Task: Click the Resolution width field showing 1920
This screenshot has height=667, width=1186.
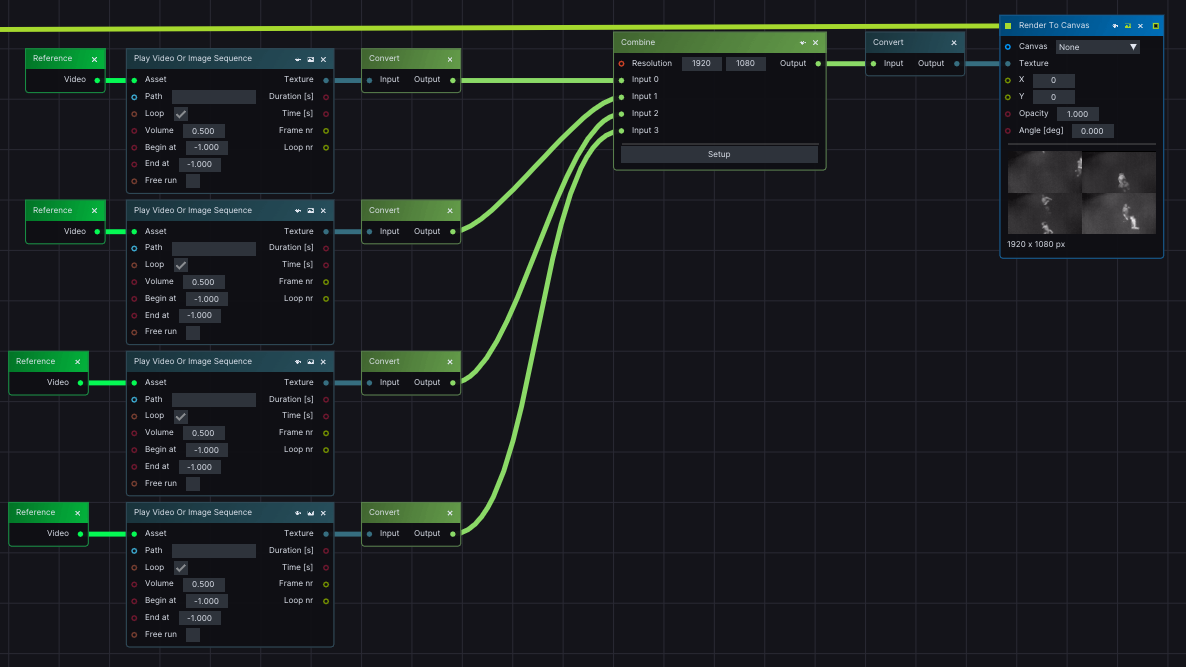Action: point(701,64)
